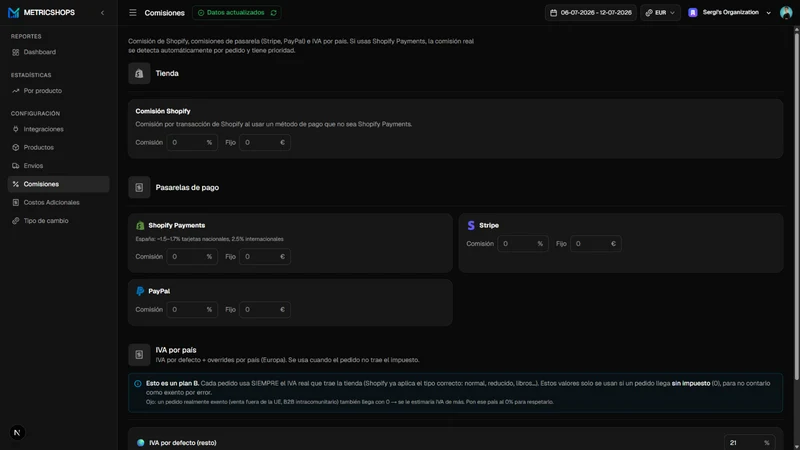Open the Sergi's Organization switcher
Image resolution: width=800 pixels, height=450 pixels.
(730, 13)
